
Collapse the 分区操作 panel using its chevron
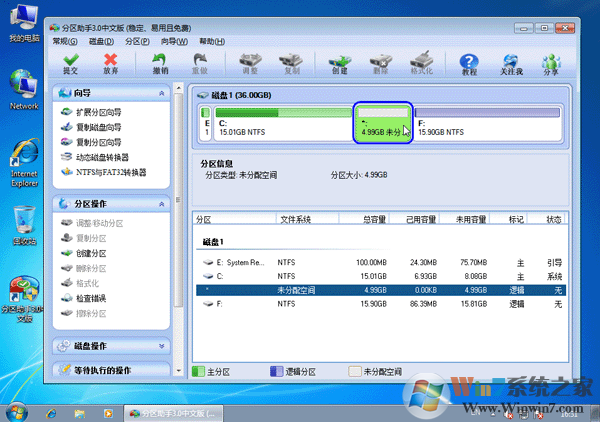[x=161, y=203]
